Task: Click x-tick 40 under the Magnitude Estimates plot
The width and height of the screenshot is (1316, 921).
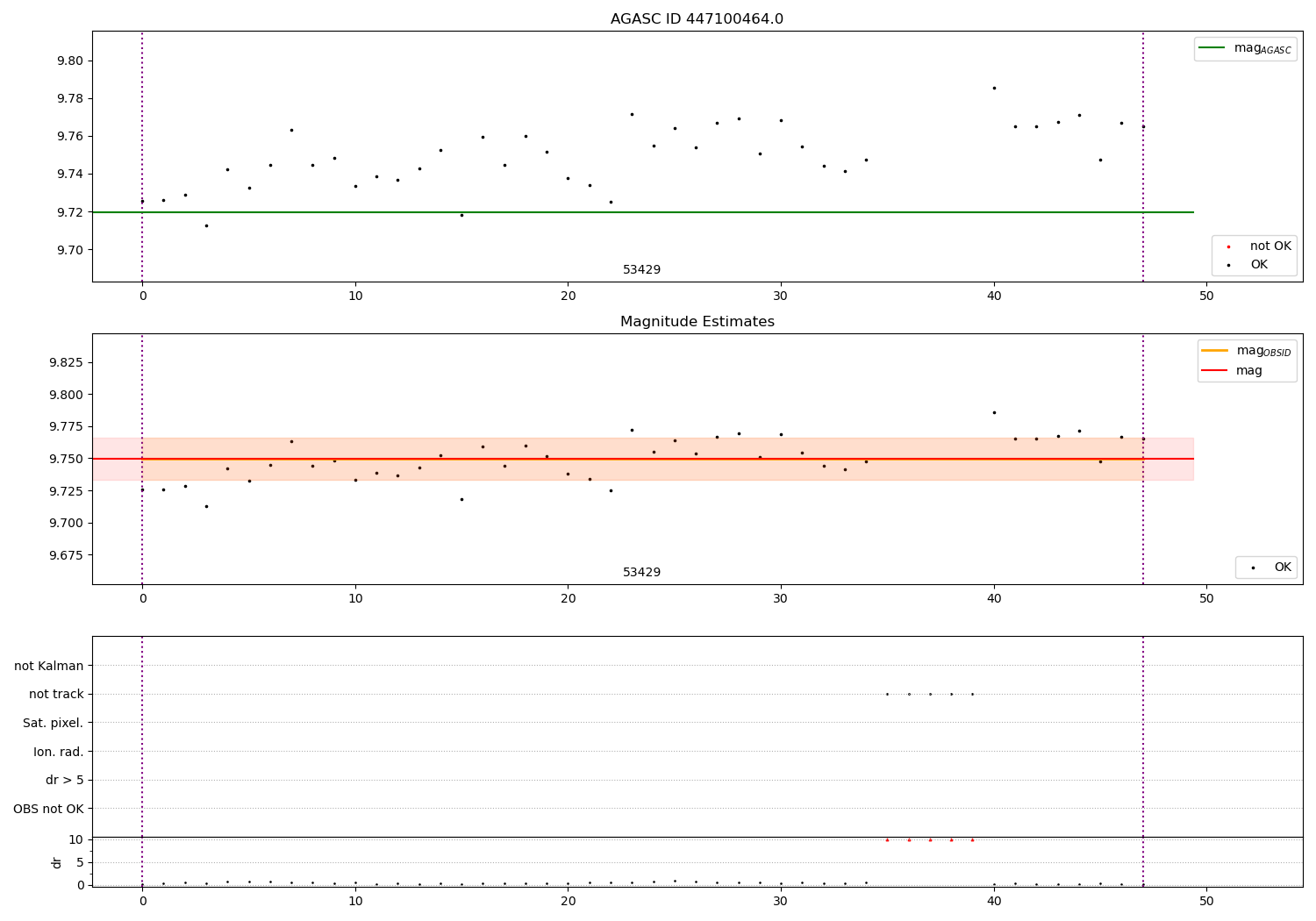Action: click(x=994, y=599)
